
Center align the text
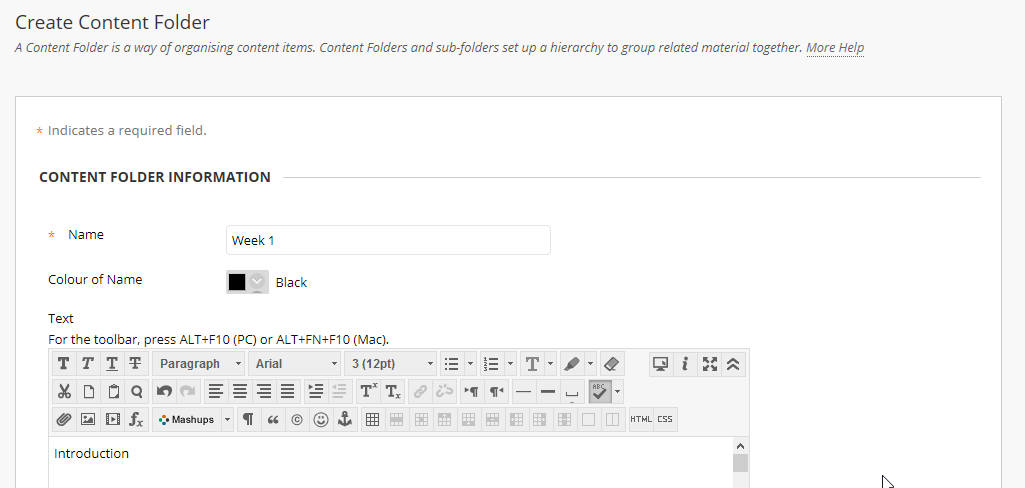(x=240, y=392)
